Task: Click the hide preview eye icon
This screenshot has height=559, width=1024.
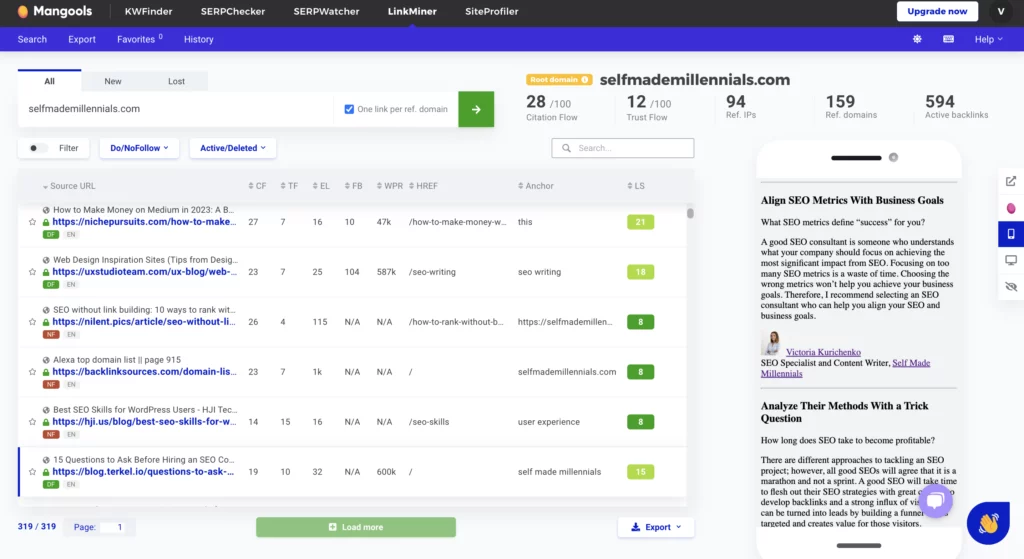Action: pyautogui.click(x=1011, y=287)
